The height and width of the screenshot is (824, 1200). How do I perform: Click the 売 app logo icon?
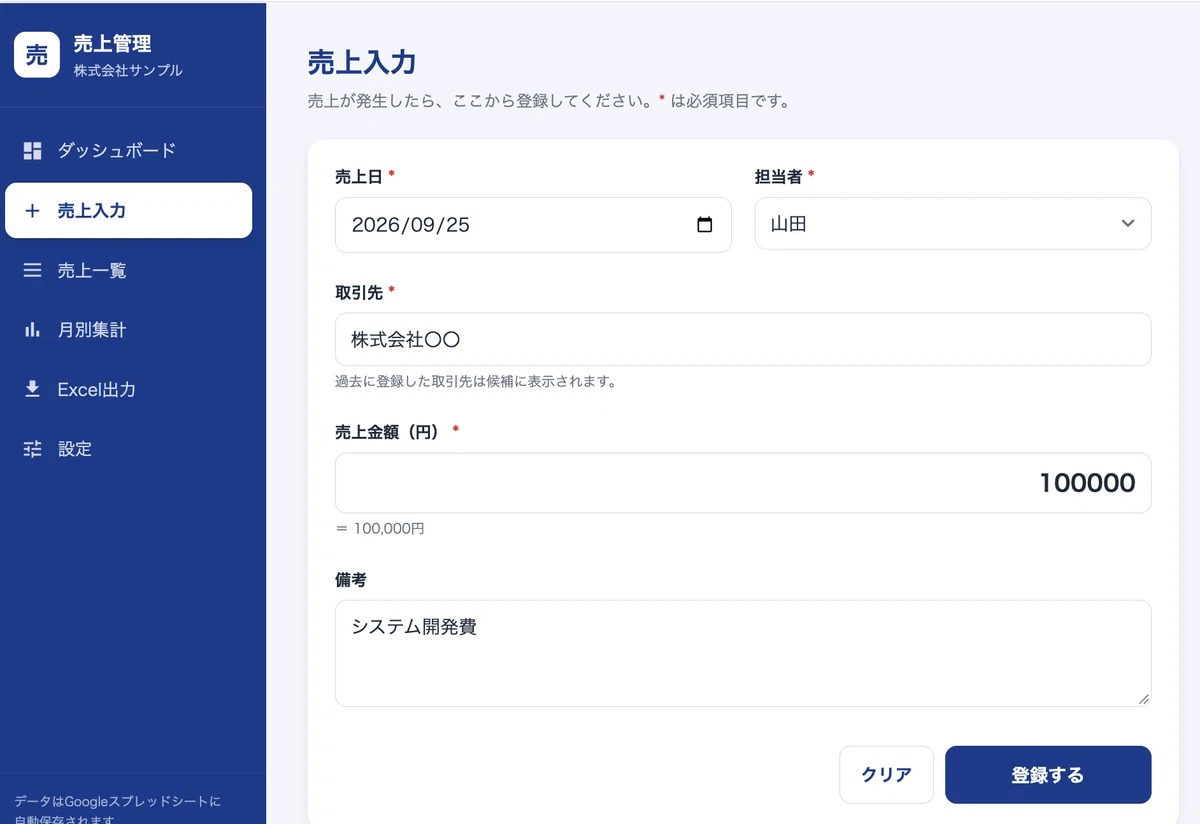[37, 55]
